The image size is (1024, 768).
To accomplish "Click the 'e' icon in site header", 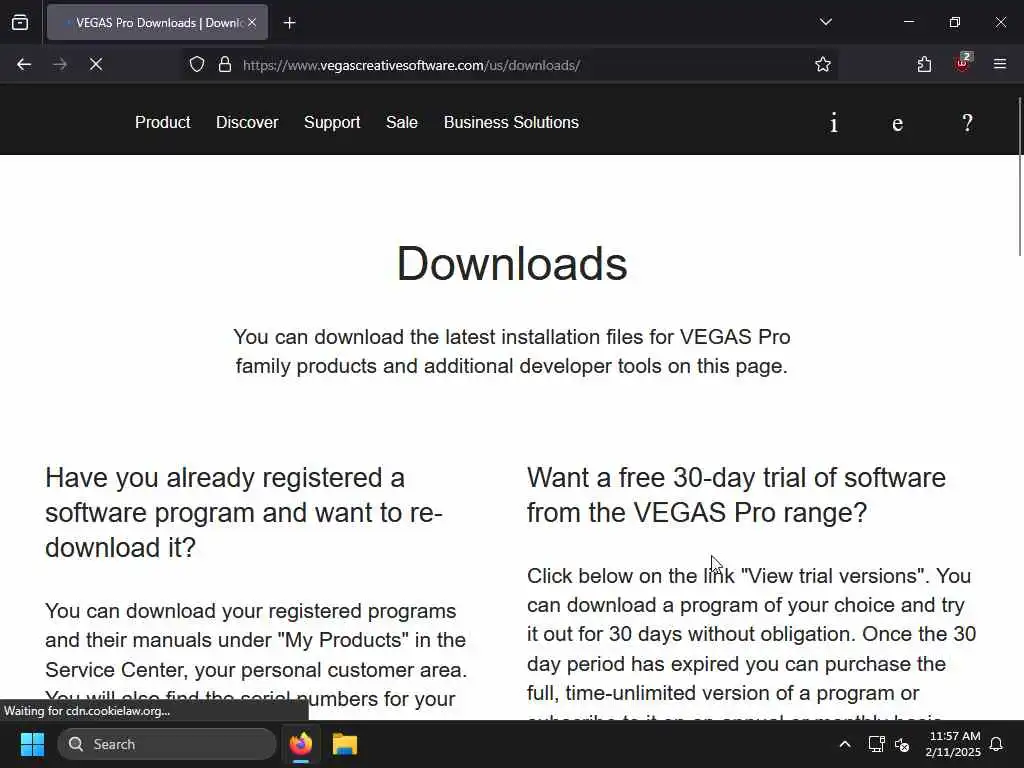I will pyautogui.click(x=897, y=123).
